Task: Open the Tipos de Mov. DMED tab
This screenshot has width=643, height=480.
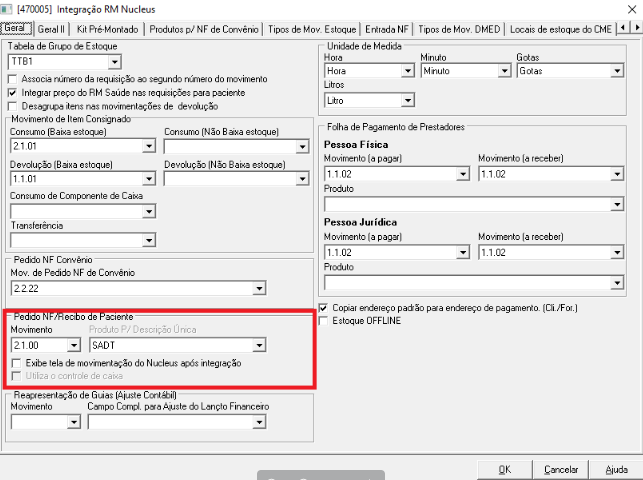Action: tap(459, 29)
